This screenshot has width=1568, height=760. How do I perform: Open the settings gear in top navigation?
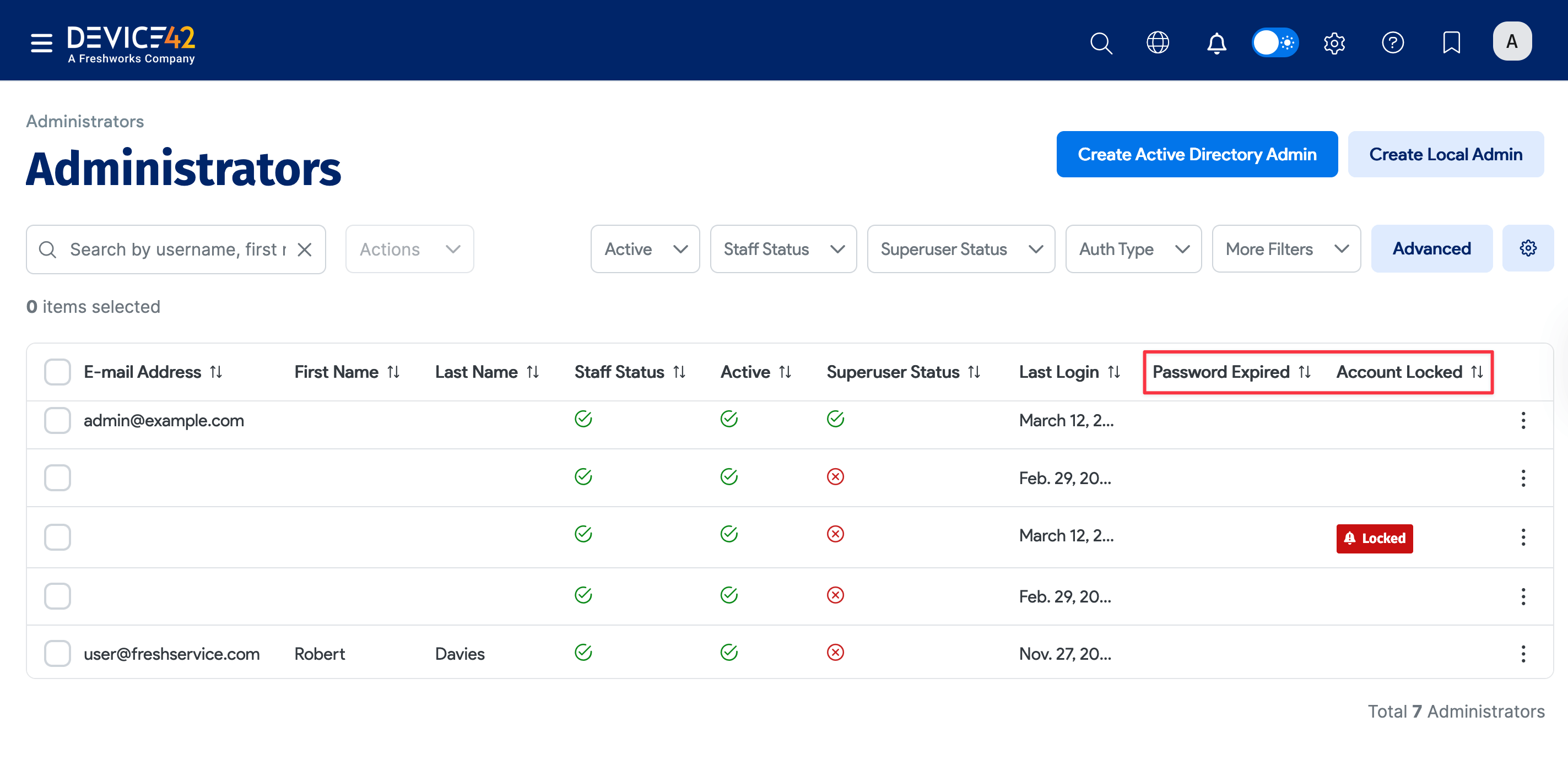[1334, 42]
